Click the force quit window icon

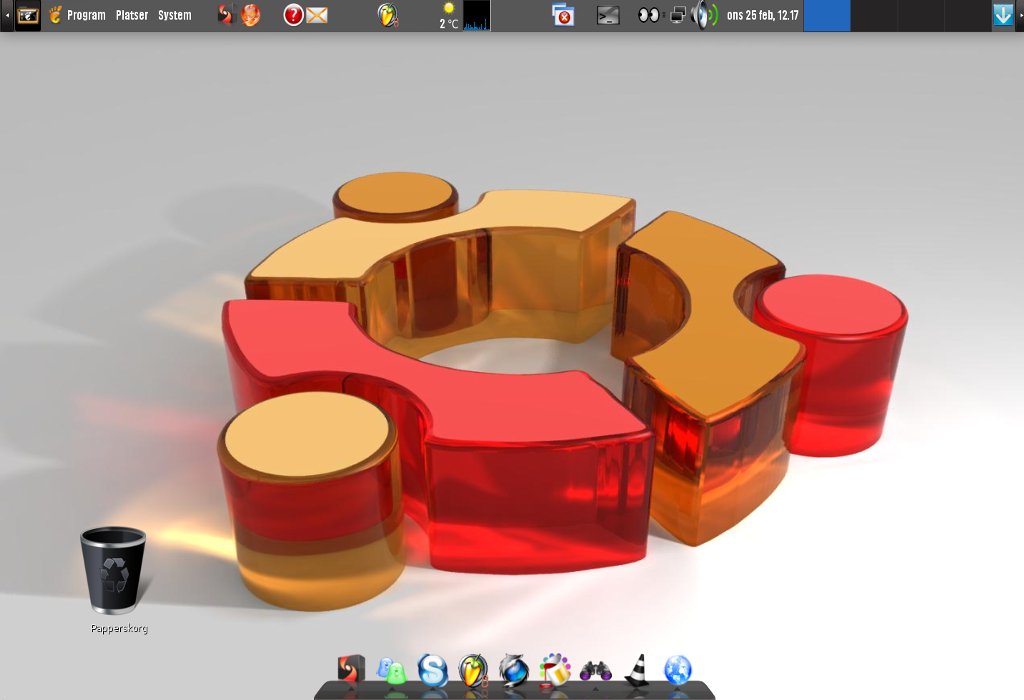(563, 15)
